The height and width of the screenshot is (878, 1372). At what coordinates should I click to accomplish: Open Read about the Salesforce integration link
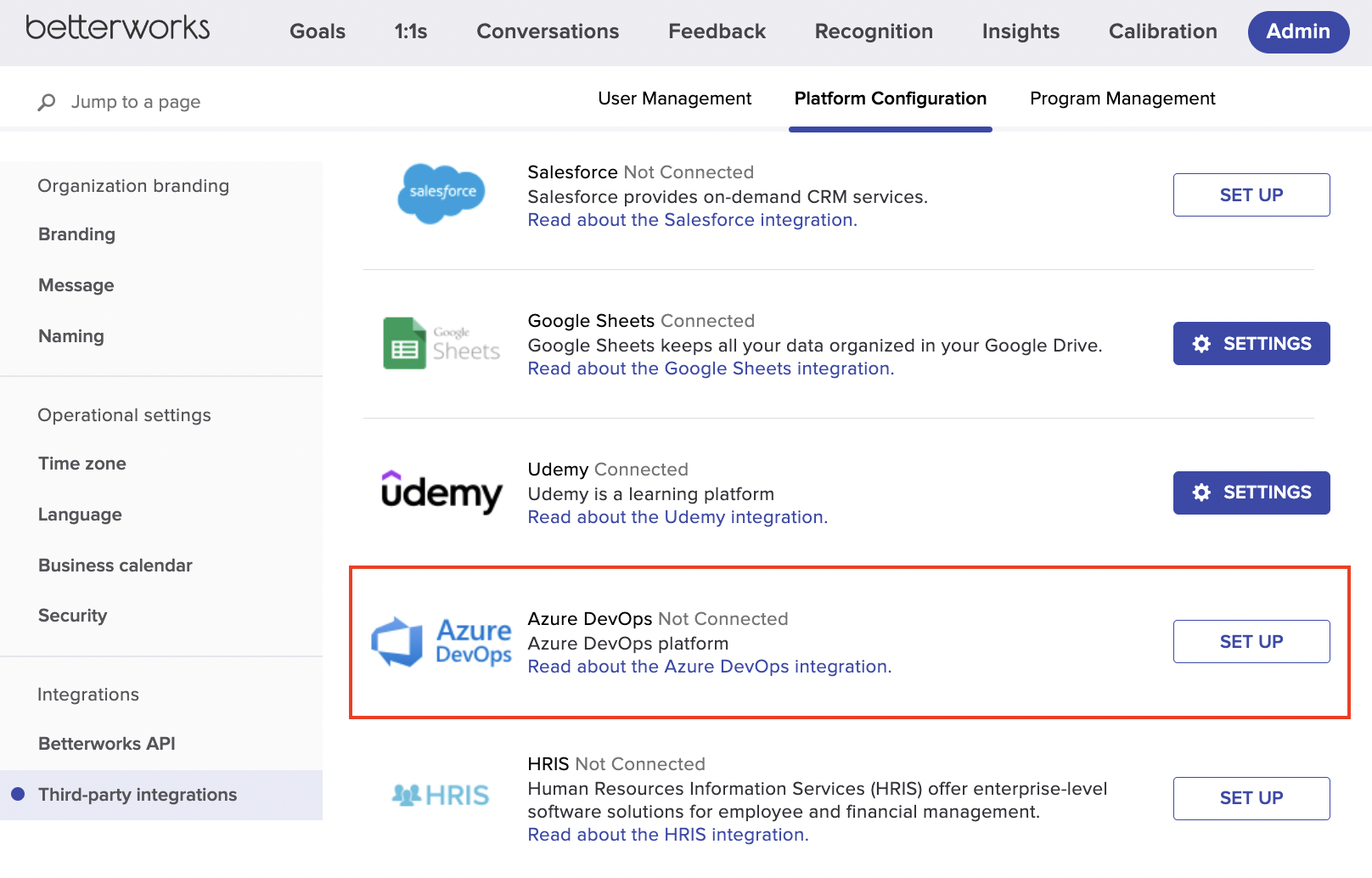(x=693, y=220)
